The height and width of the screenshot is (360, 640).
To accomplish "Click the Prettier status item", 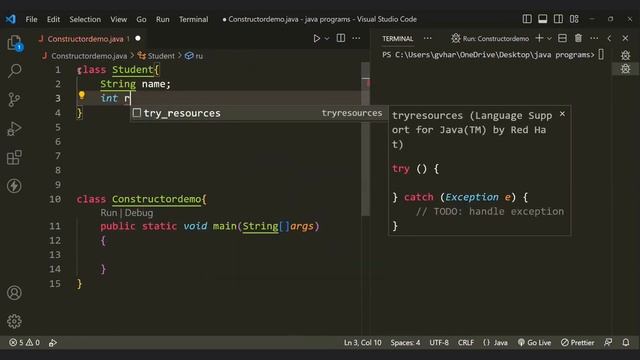I will [577, 342].
